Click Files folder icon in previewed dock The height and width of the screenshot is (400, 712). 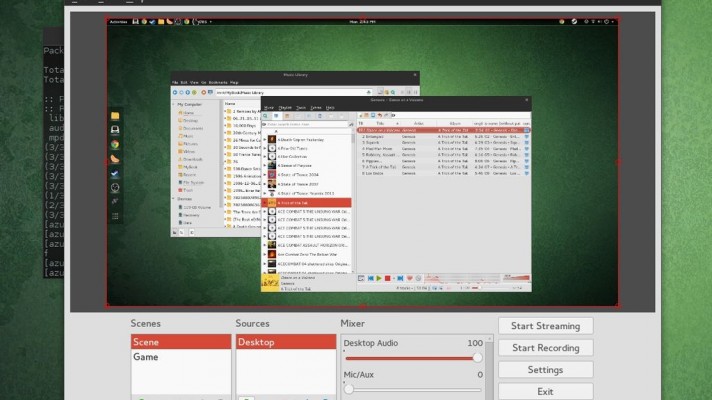pyautogui.click(x=115, y=116)
